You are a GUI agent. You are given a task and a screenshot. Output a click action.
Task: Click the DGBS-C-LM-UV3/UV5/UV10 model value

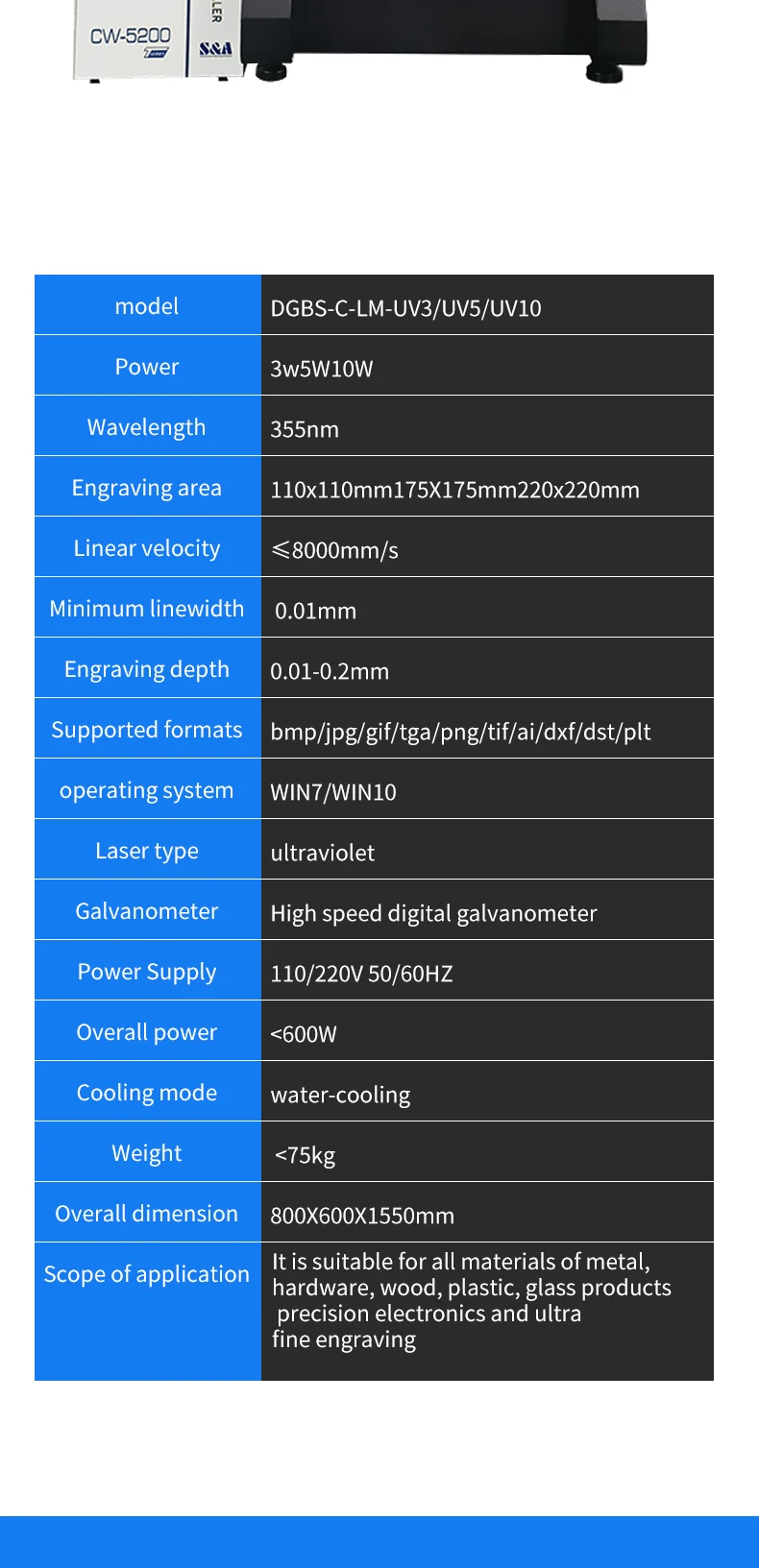tap(405, 308)
